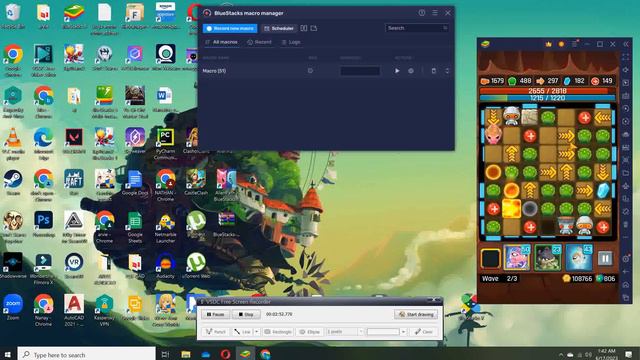Collapse the BlueStacks side toolbar
The width and height of the screenshot is (640, 360).
pyautogui.click(x=626, y=44)
